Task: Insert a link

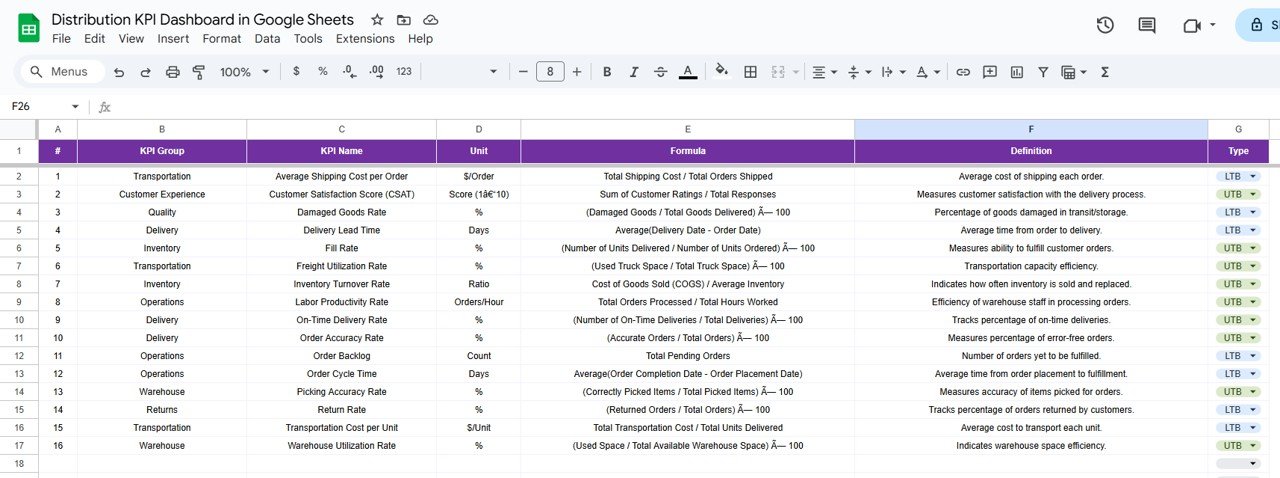Action: tap(963, 72)
